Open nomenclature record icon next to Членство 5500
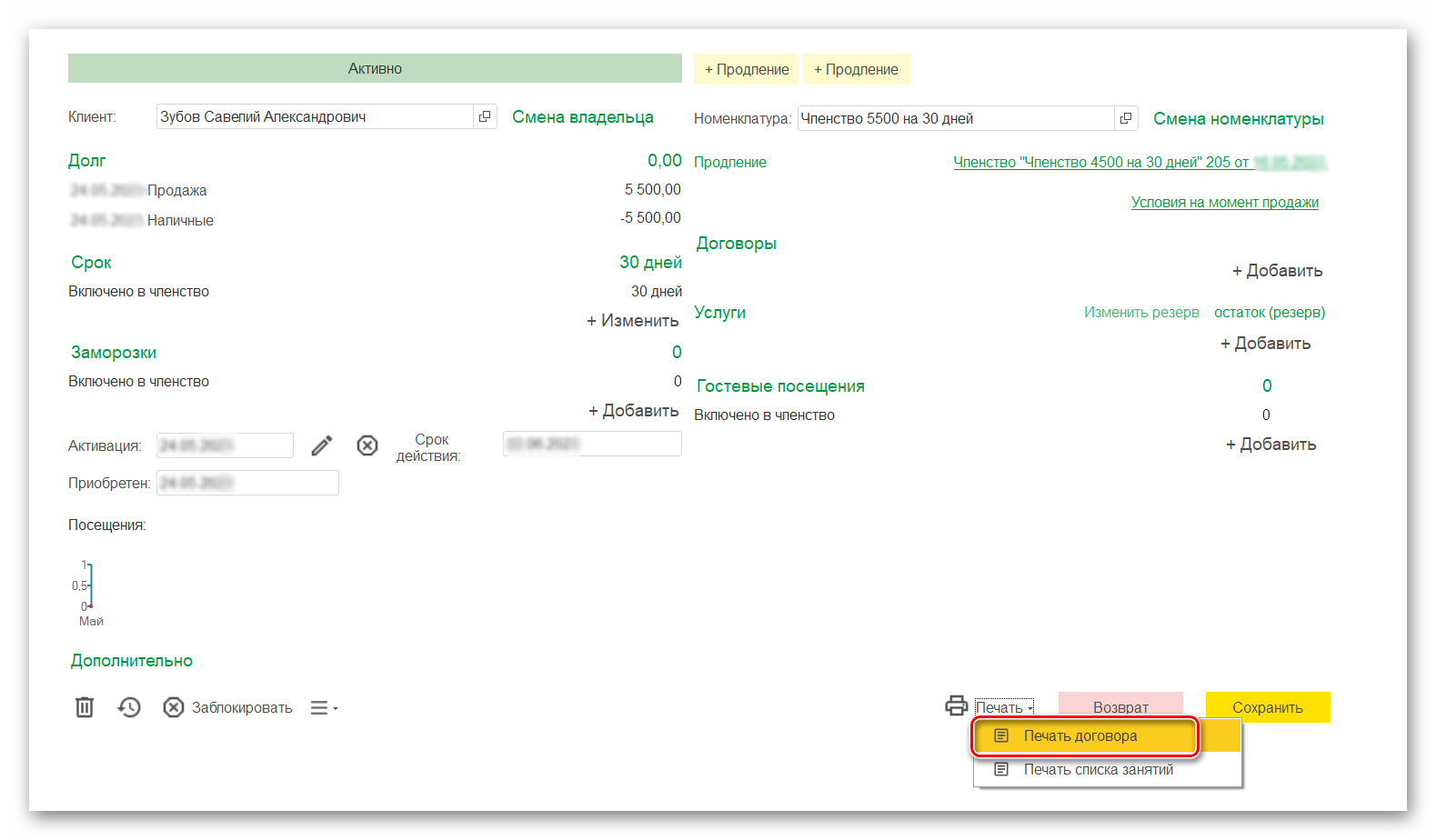 point(1126,118)
